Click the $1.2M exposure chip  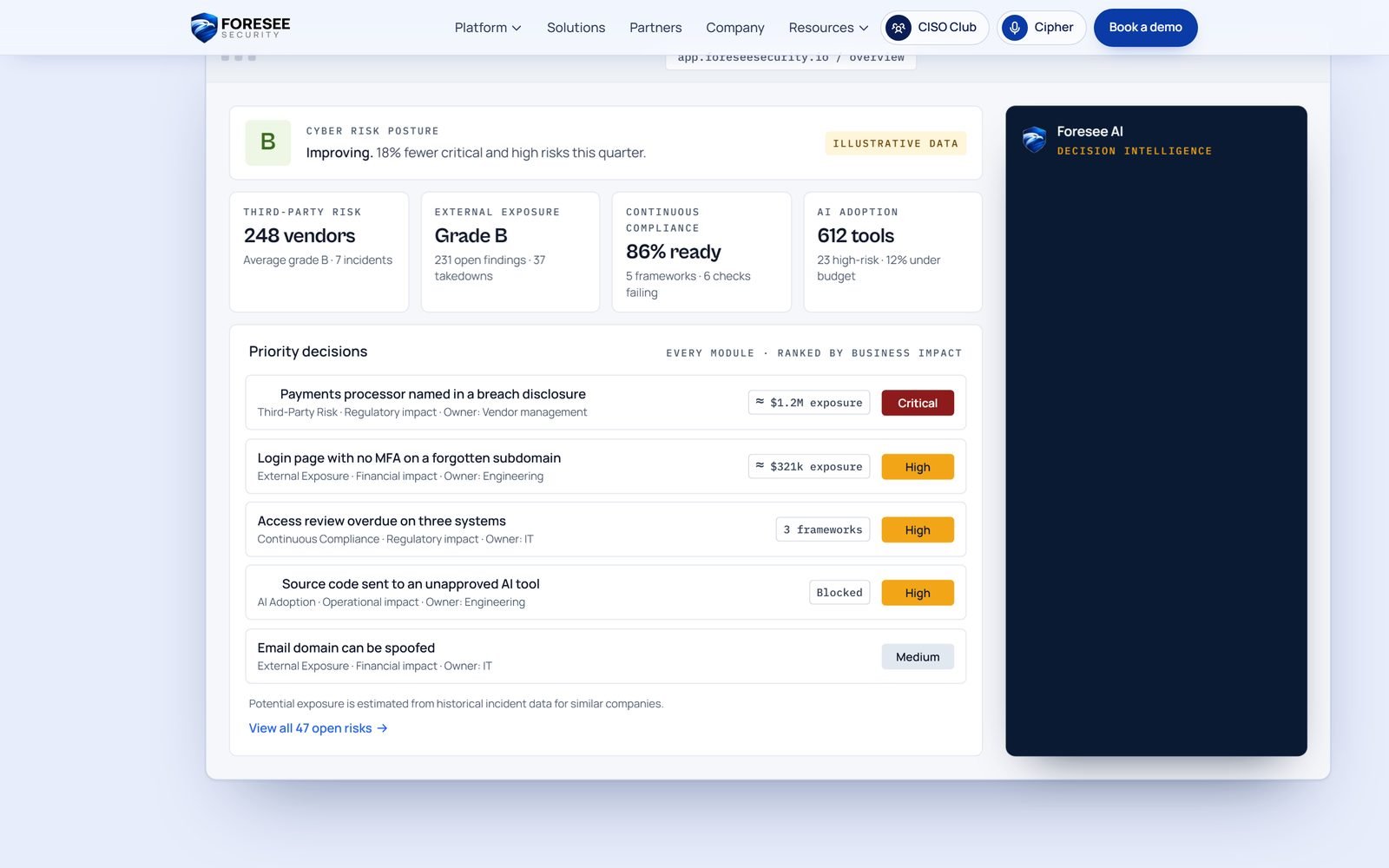809,403
